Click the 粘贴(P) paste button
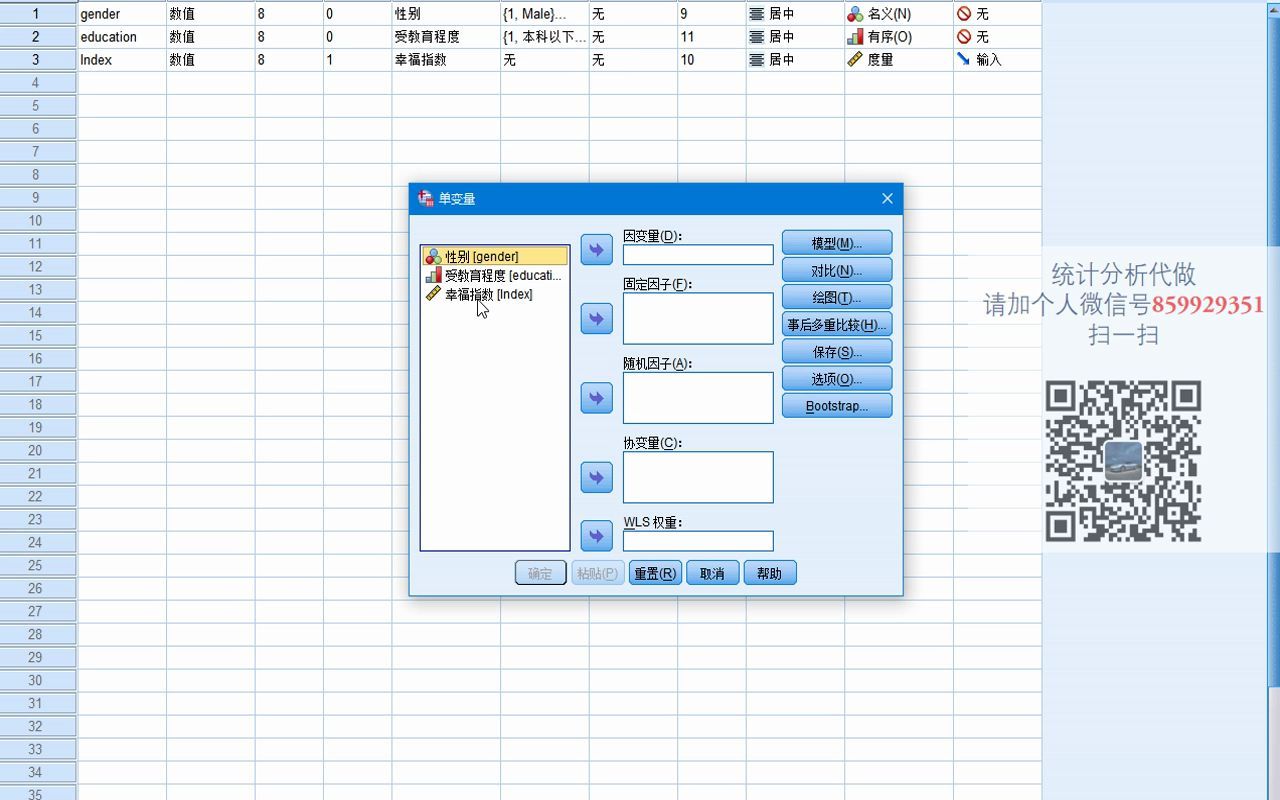The height and width of the screenshot is (800, 1280). pyautogui.click(x=597, y=573)
